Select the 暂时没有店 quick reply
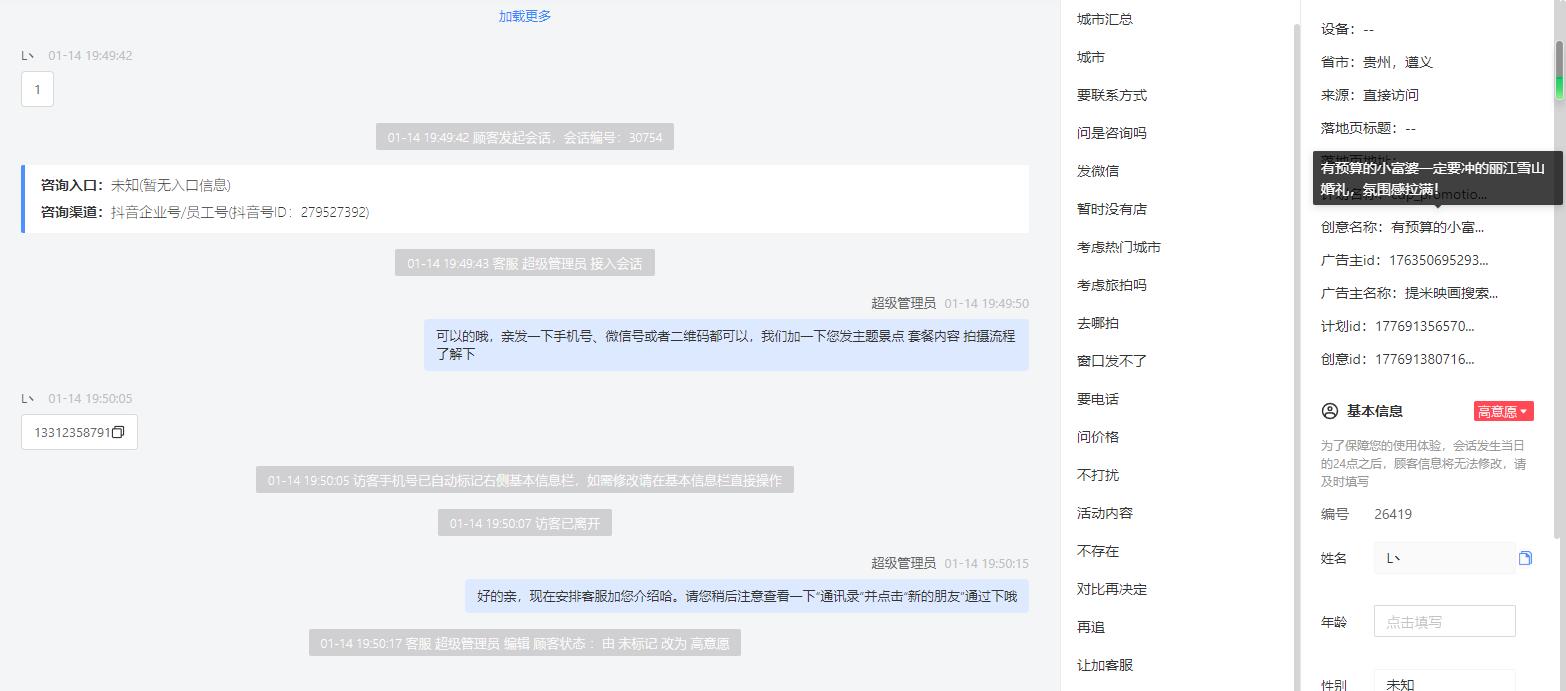The image size is (1566, 691). tap(1112, 209)
